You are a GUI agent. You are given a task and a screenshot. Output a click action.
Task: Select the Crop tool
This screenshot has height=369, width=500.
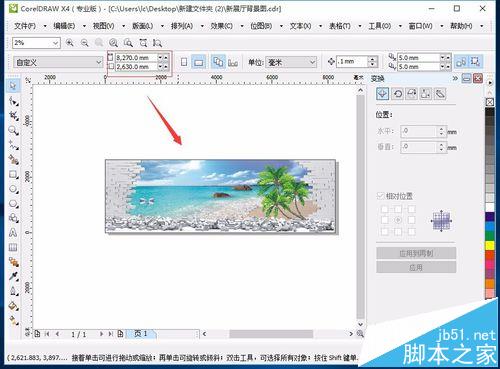[x=13, y=116]
